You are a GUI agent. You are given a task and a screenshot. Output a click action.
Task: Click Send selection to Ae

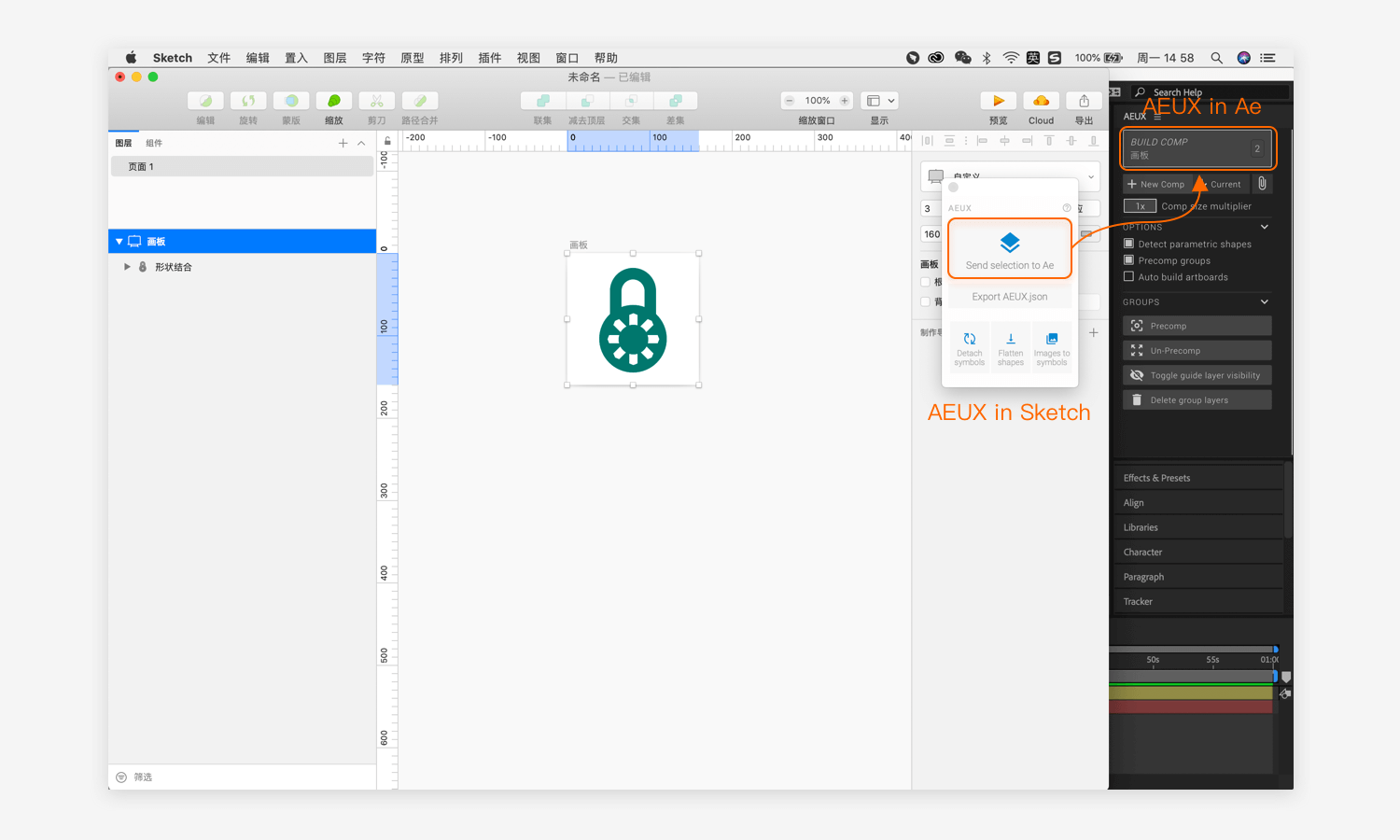(x=1010, y=248)
